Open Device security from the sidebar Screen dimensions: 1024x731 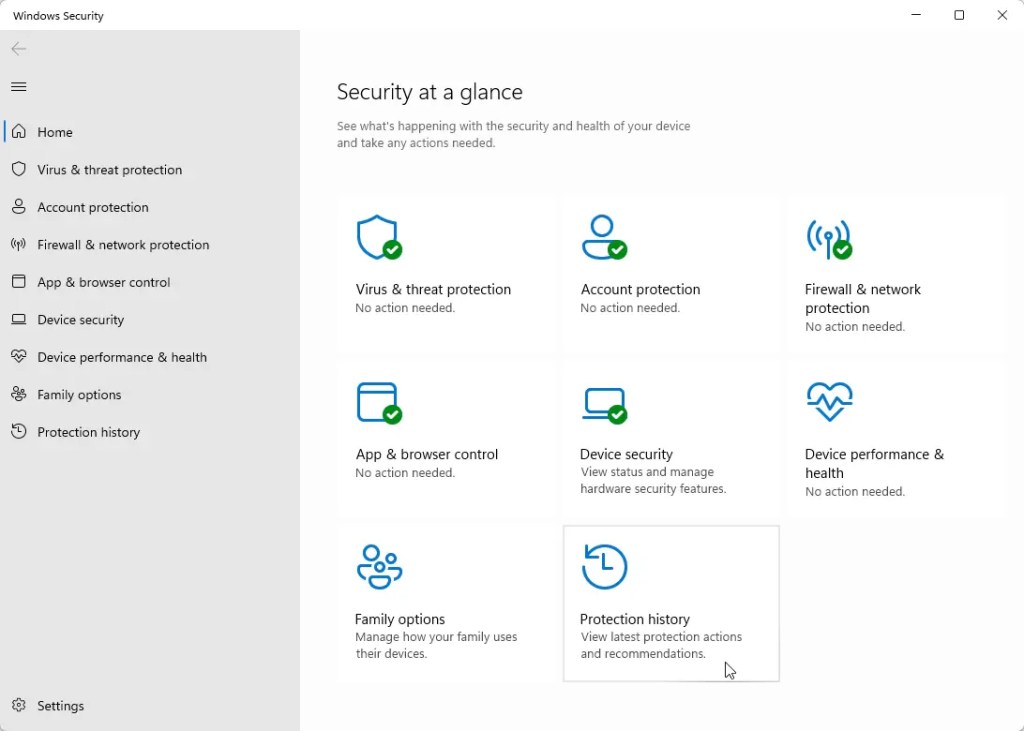(x=81, y=320)
